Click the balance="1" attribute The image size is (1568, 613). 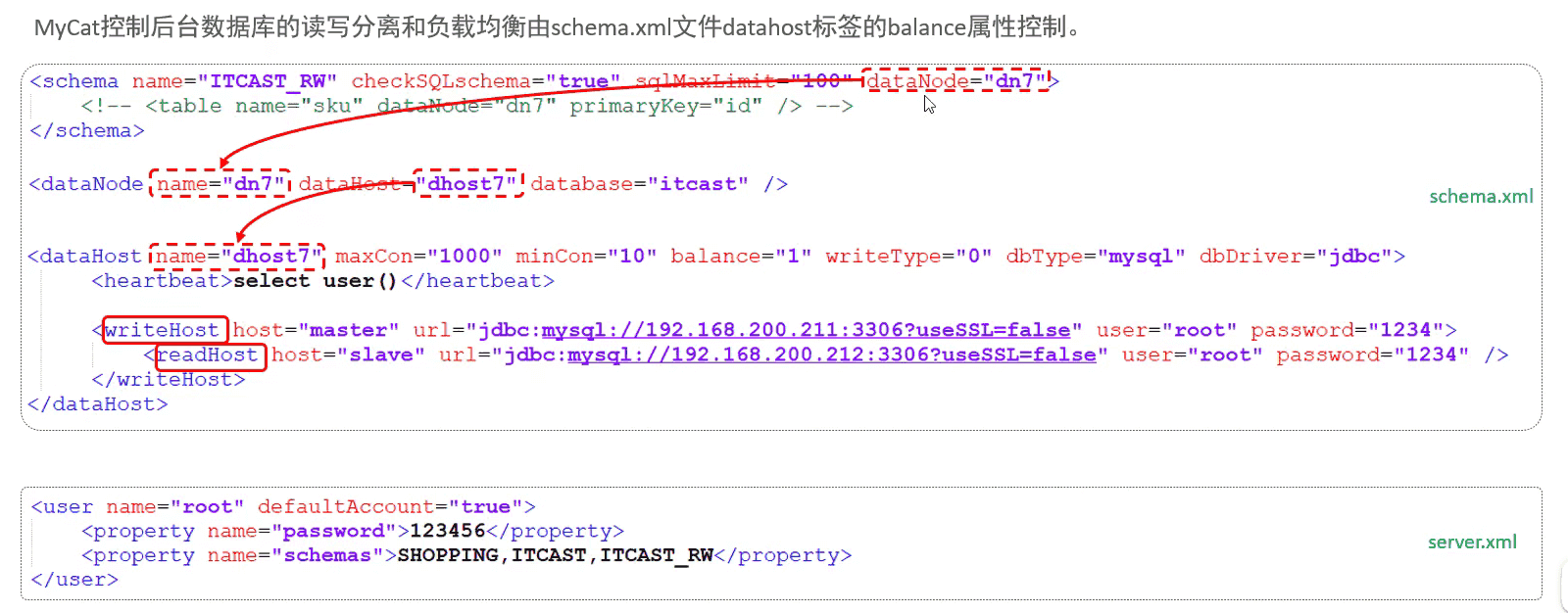pos(741,256)
